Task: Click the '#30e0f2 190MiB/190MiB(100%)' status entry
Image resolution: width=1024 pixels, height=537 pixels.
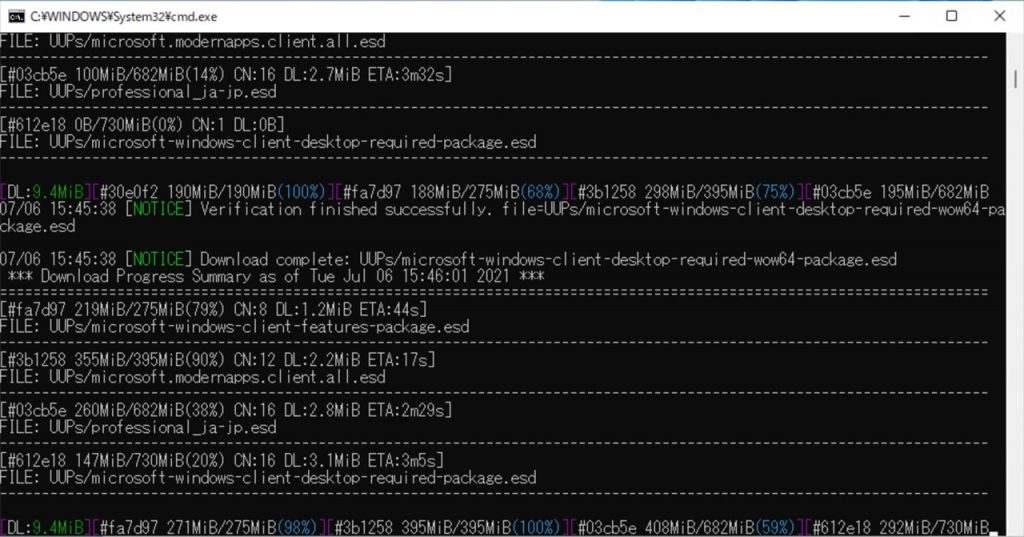Action: click(212, 192)
